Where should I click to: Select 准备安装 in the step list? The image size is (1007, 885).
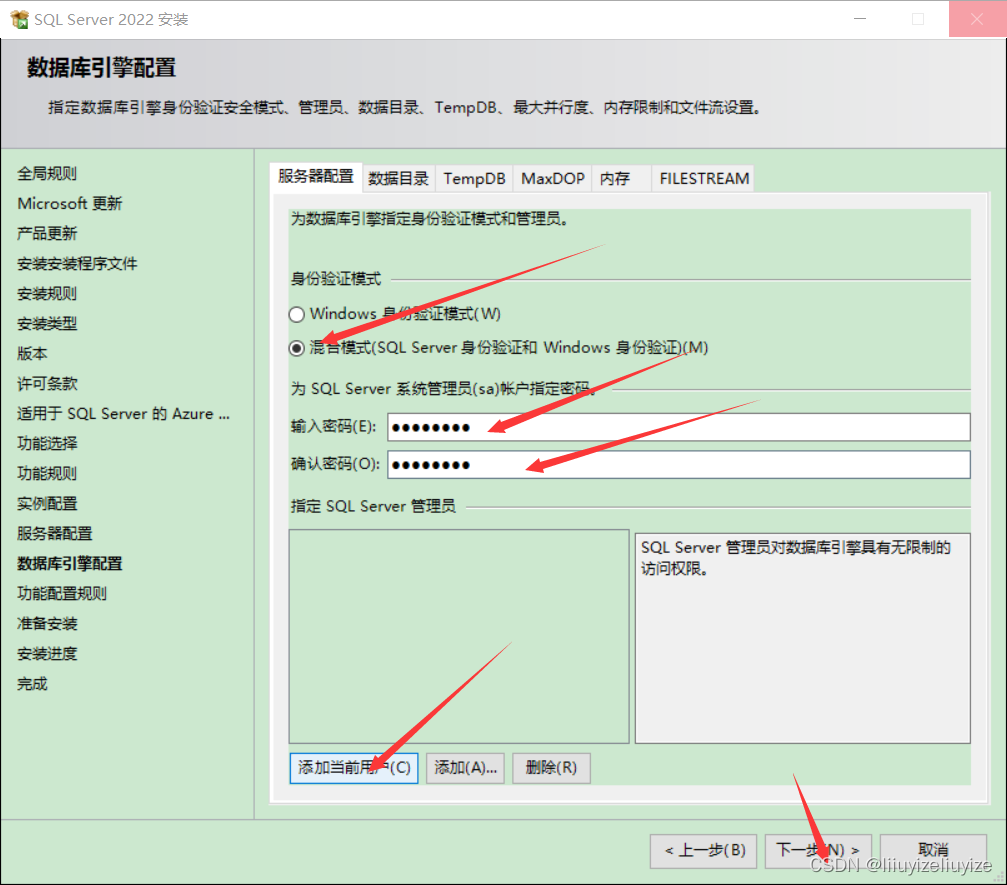47,624
